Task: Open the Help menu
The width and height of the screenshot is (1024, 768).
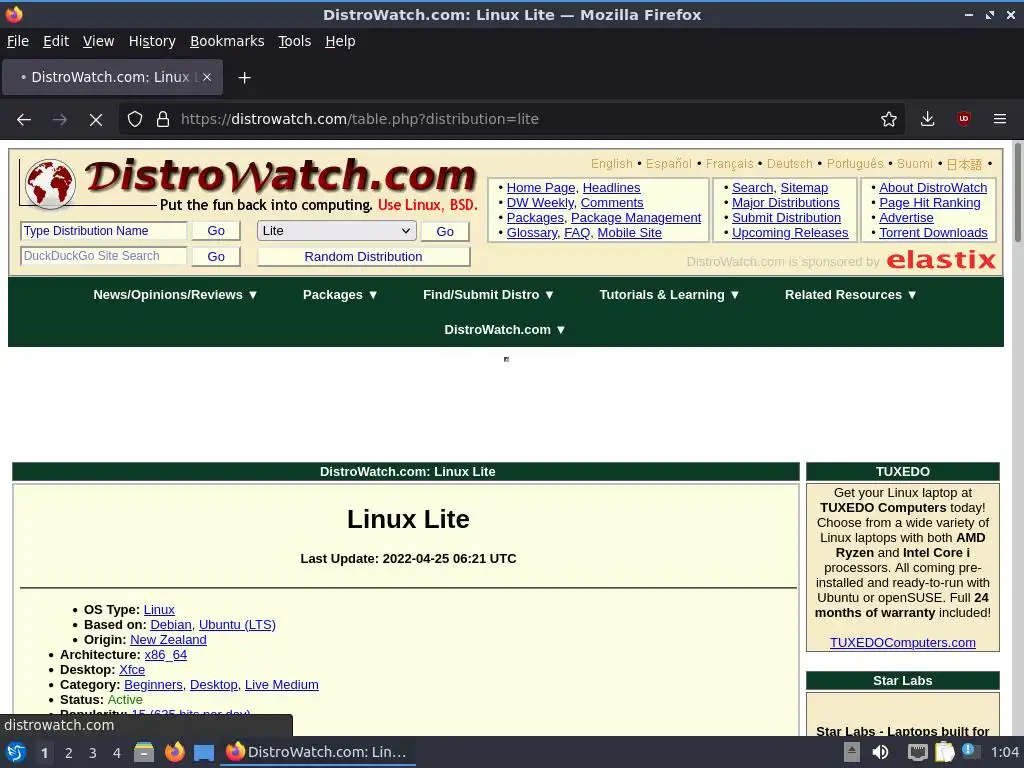Action: (340, 41)
